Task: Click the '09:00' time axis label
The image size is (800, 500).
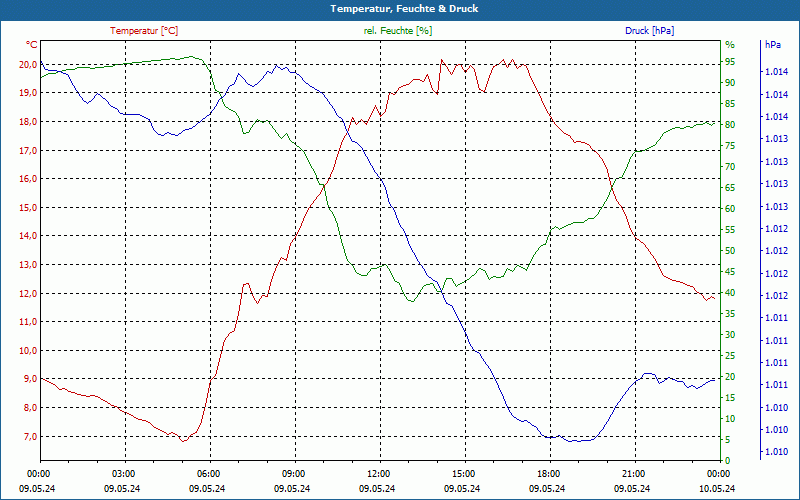Action: pos(294,474)
